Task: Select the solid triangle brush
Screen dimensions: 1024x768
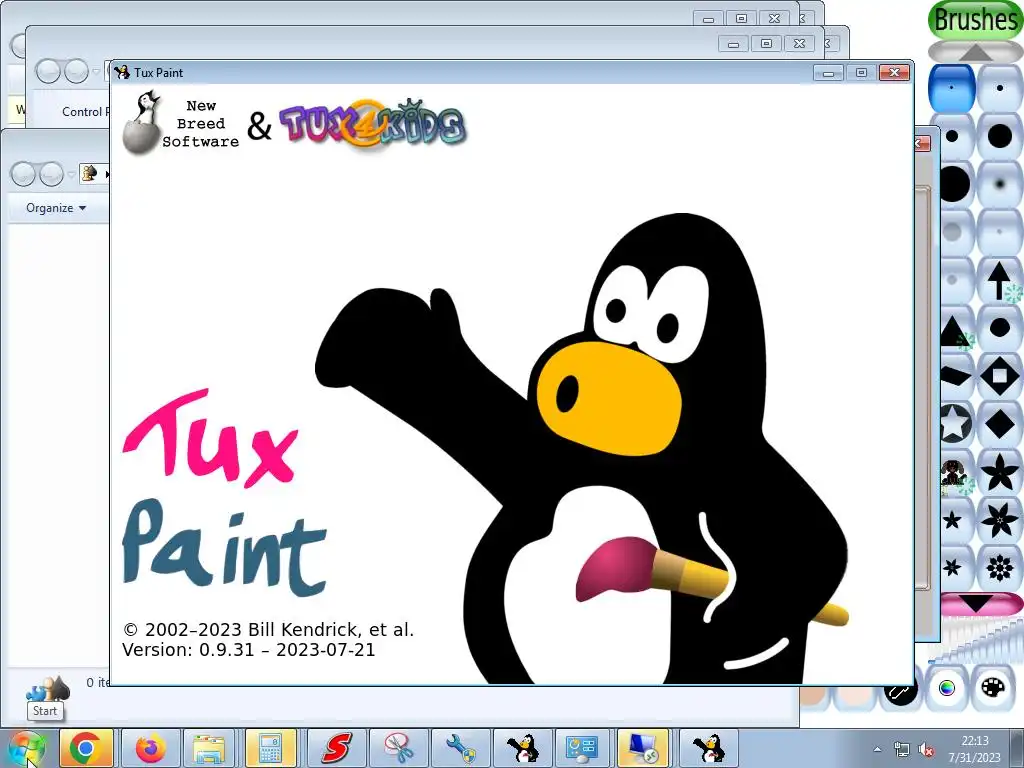Action: click(x=954, y=328)
